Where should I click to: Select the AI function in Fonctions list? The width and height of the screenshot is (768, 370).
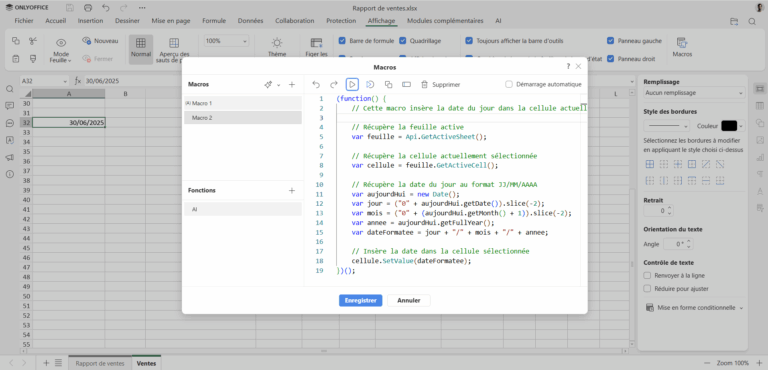pos(243,209)
